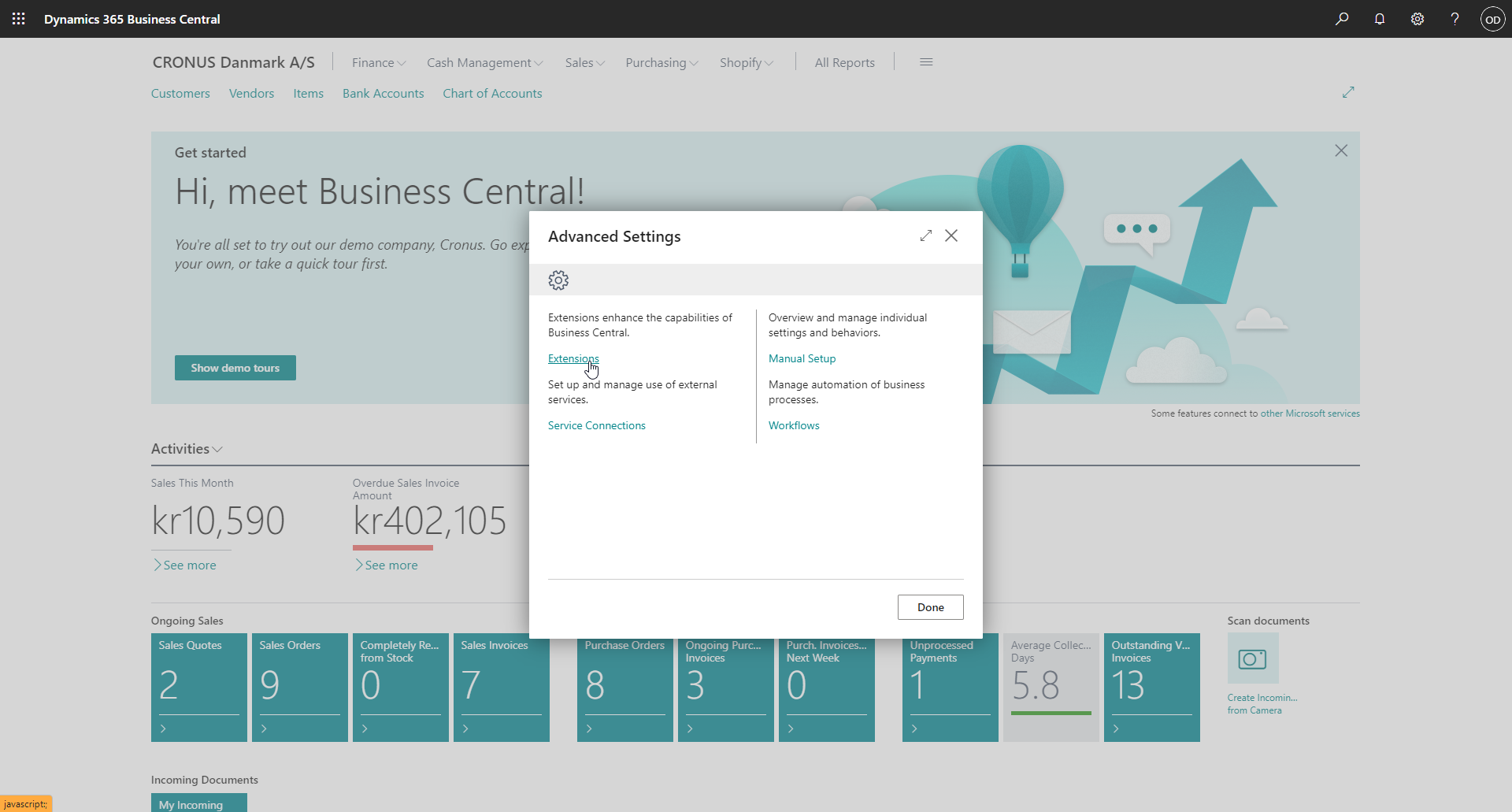Open Chart of Accounts

pos(492,93)
